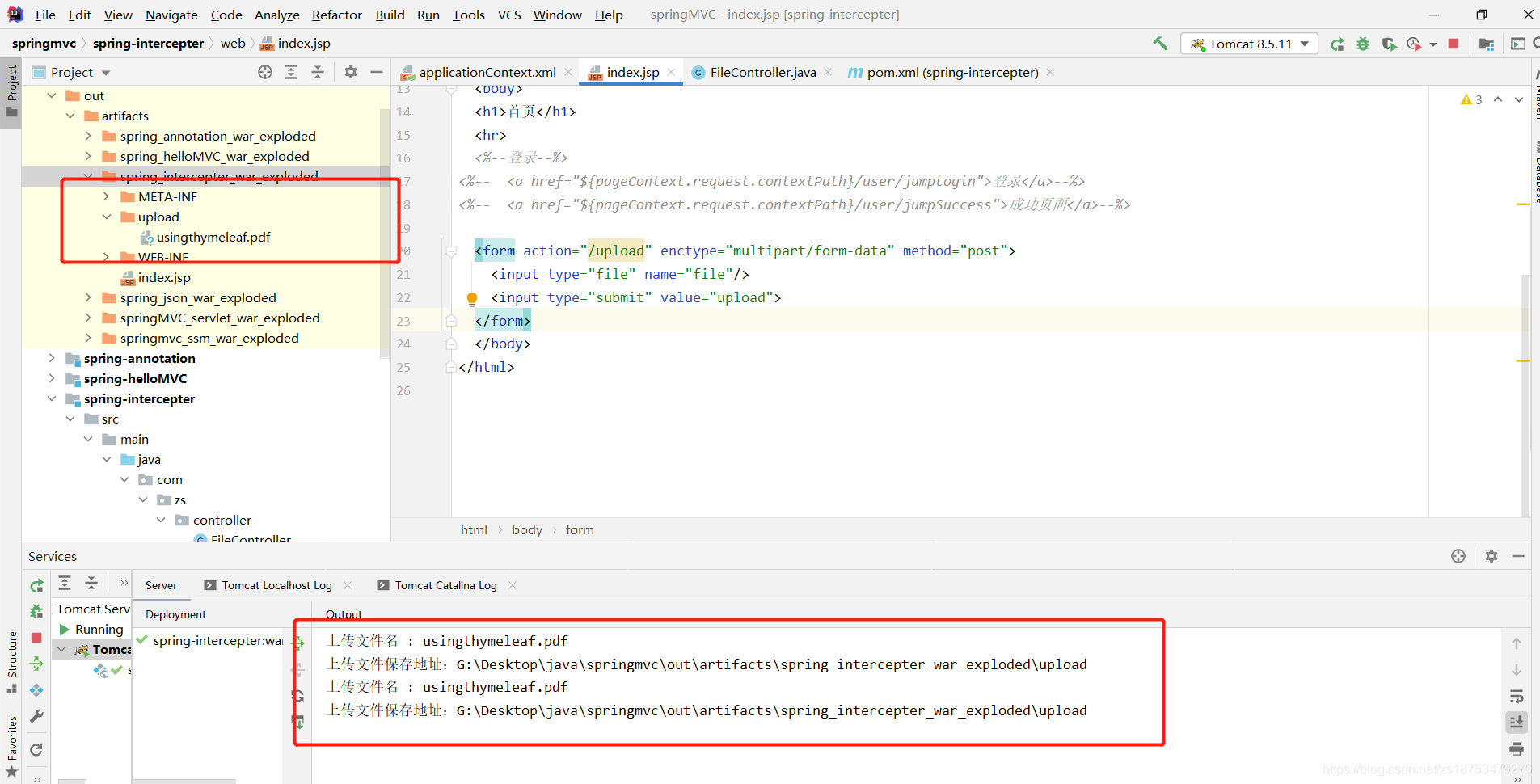Screen dimensions: 1540x784
Task: Click the Run Anything icon
Action: (1517, 44)
